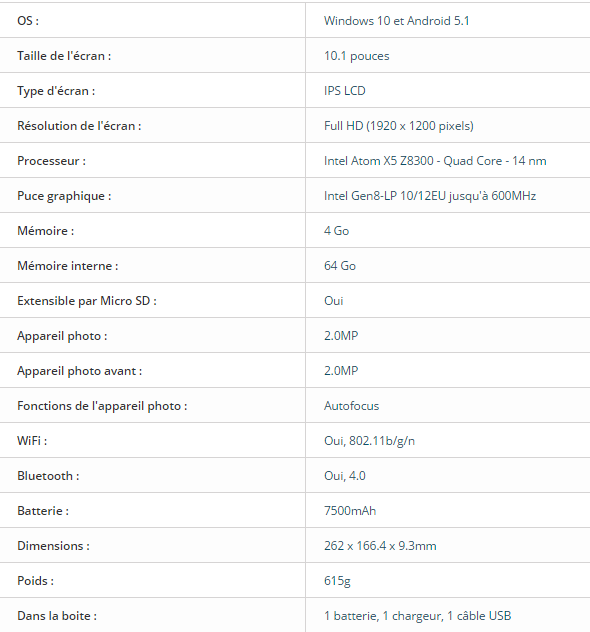The image size is (590, 632).
Task: Click the Full HD resolution value
Action: coord(399,126)
